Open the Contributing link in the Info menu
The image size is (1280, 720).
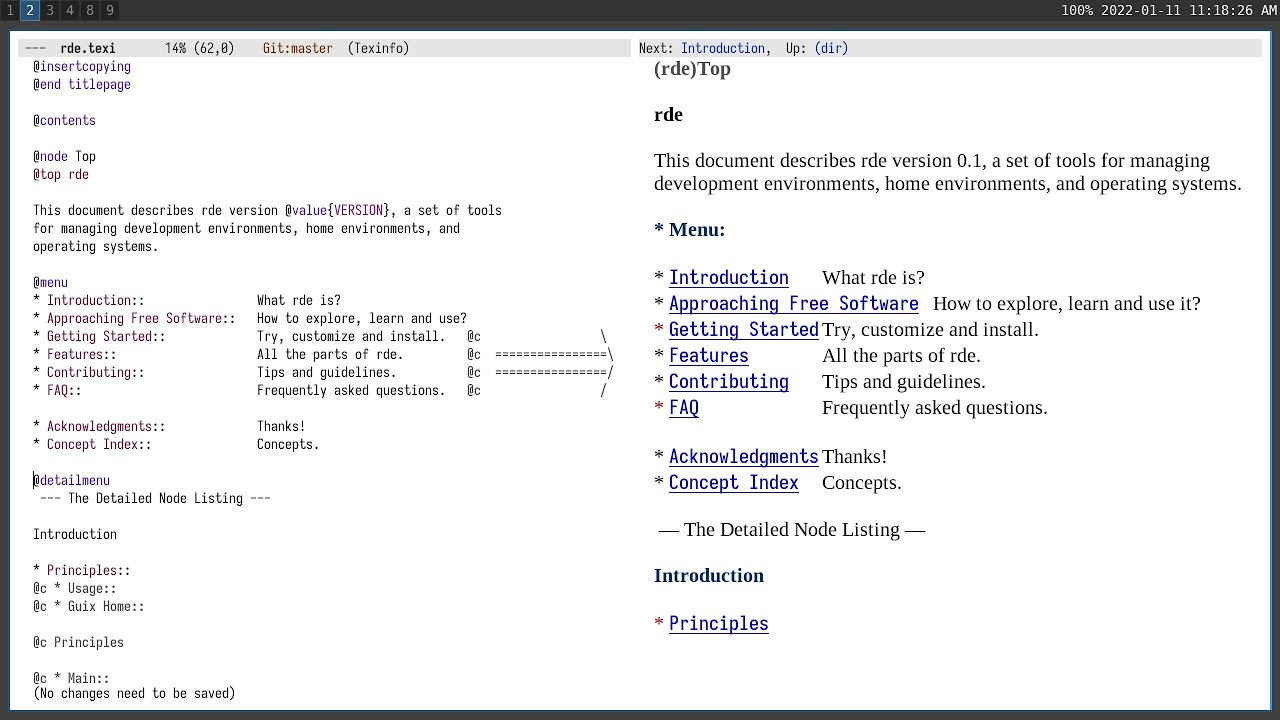(x=729, y=382)
